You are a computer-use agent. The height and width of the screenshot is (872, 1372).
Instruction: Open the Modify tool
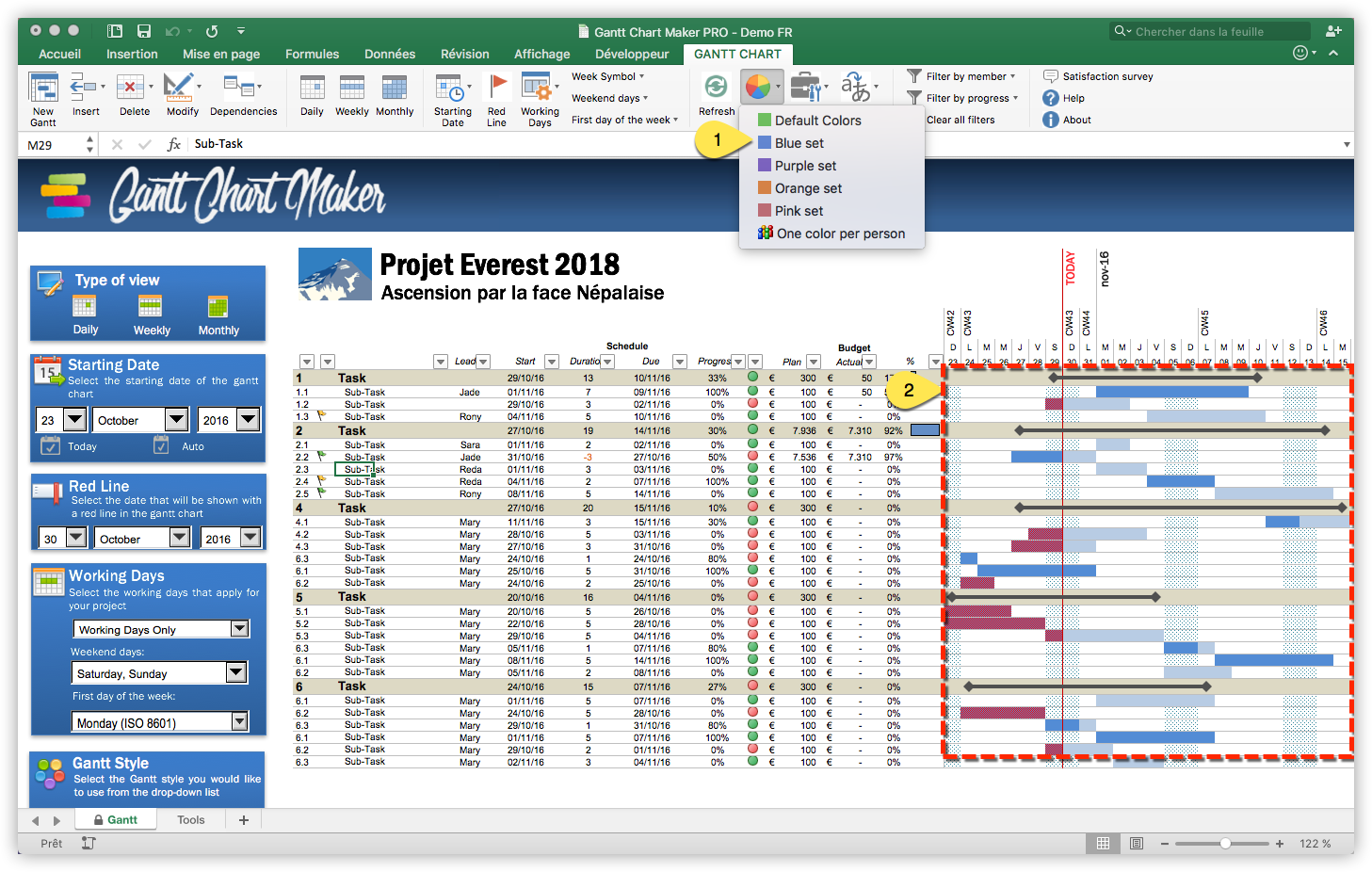click(177, 88)
